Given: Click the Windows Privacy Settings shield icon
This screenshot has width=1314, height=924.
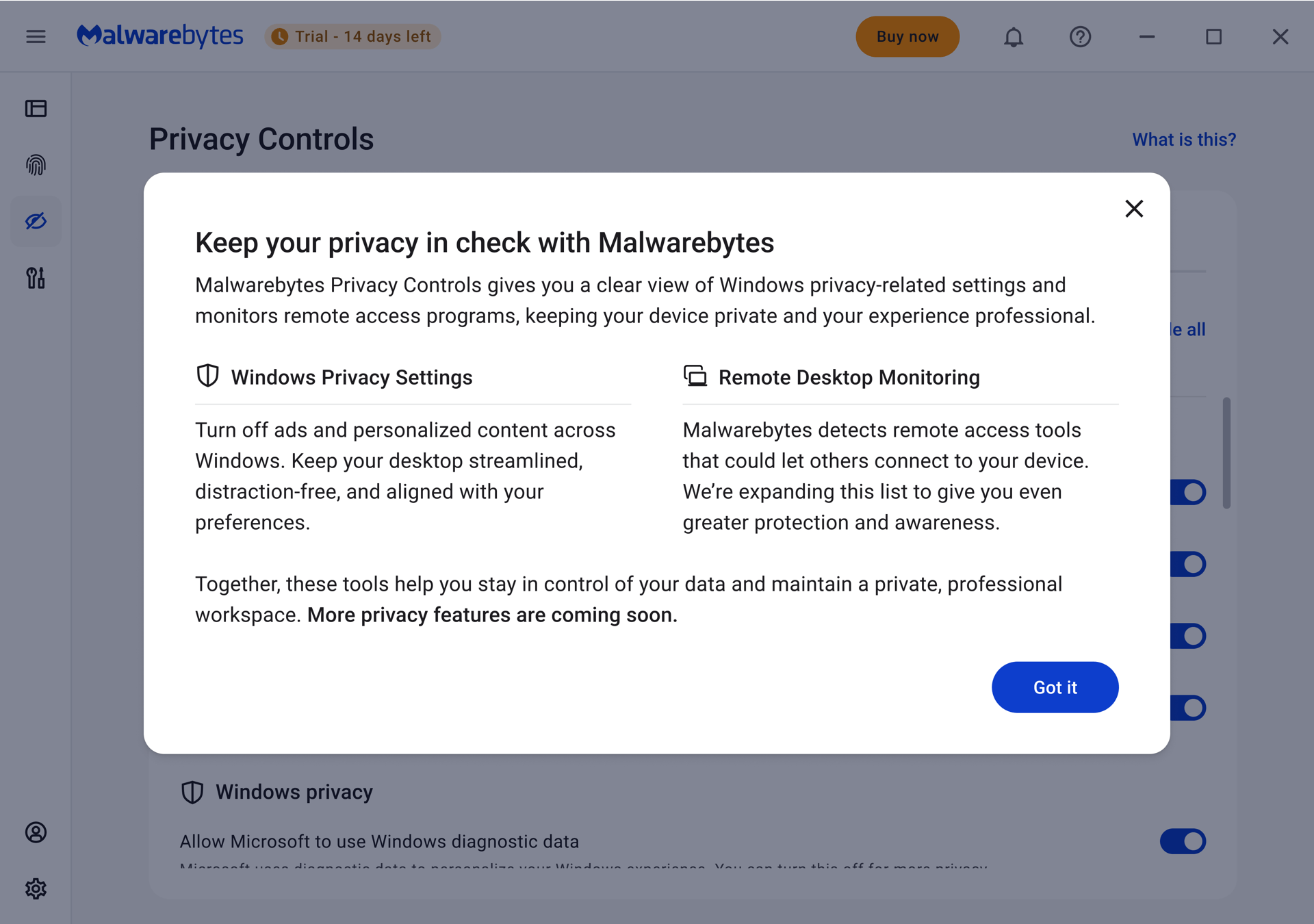Looking at the screenshot, I should [x=207, y=375].
